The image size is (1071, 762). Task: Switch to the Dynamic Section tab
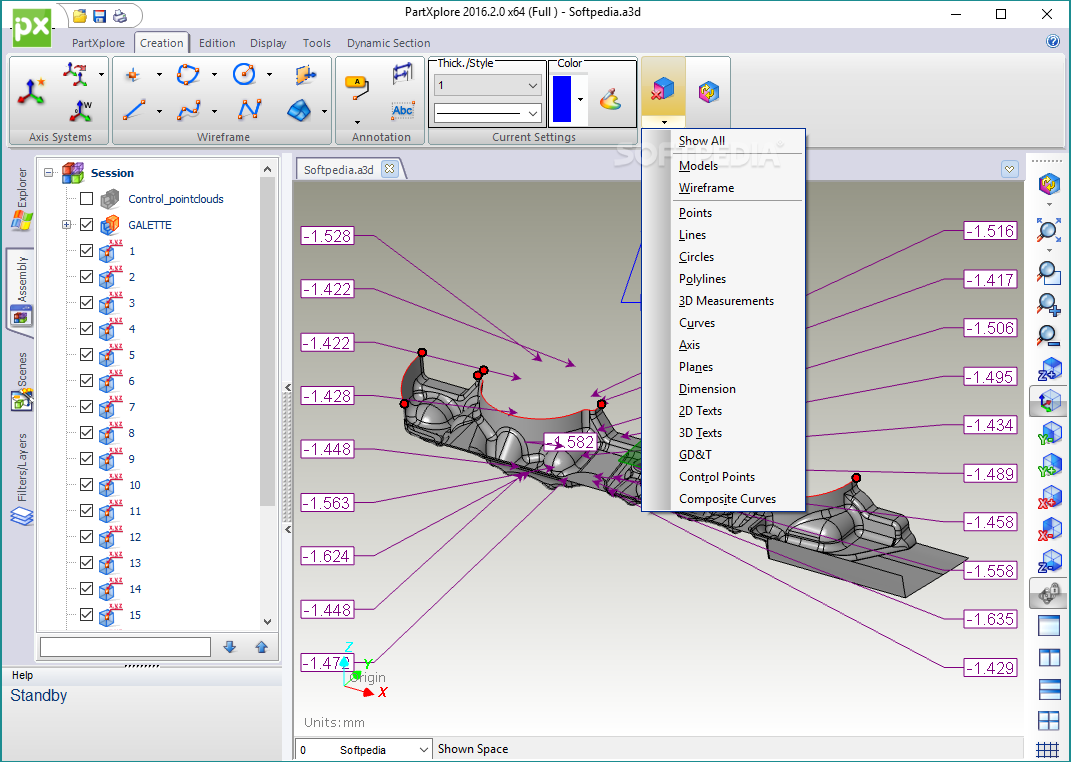tap(388, 43)
